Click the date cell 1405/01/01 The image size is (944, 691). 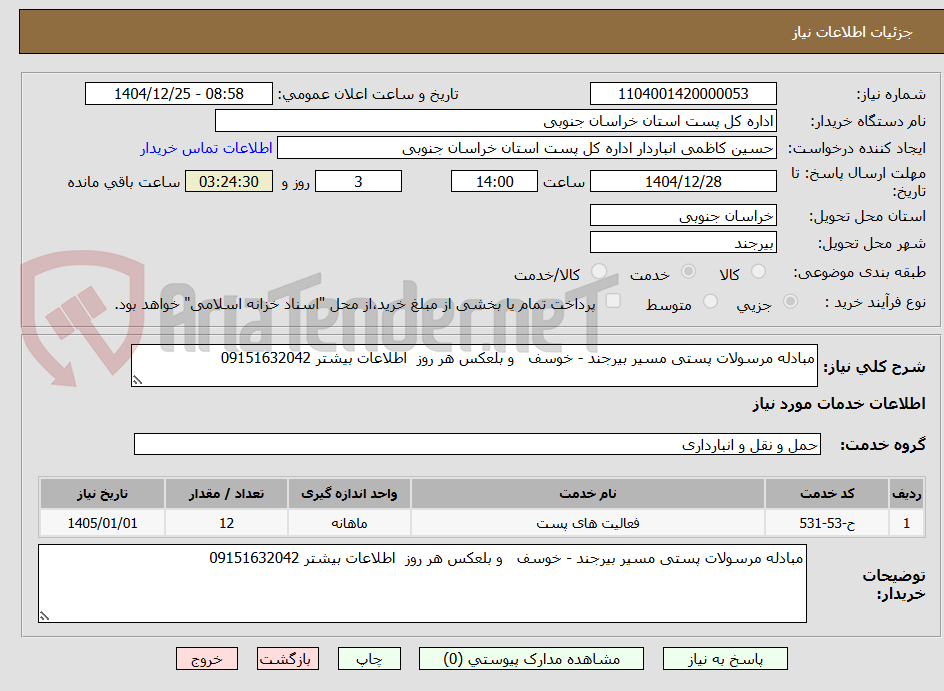(x=102, y=523)
